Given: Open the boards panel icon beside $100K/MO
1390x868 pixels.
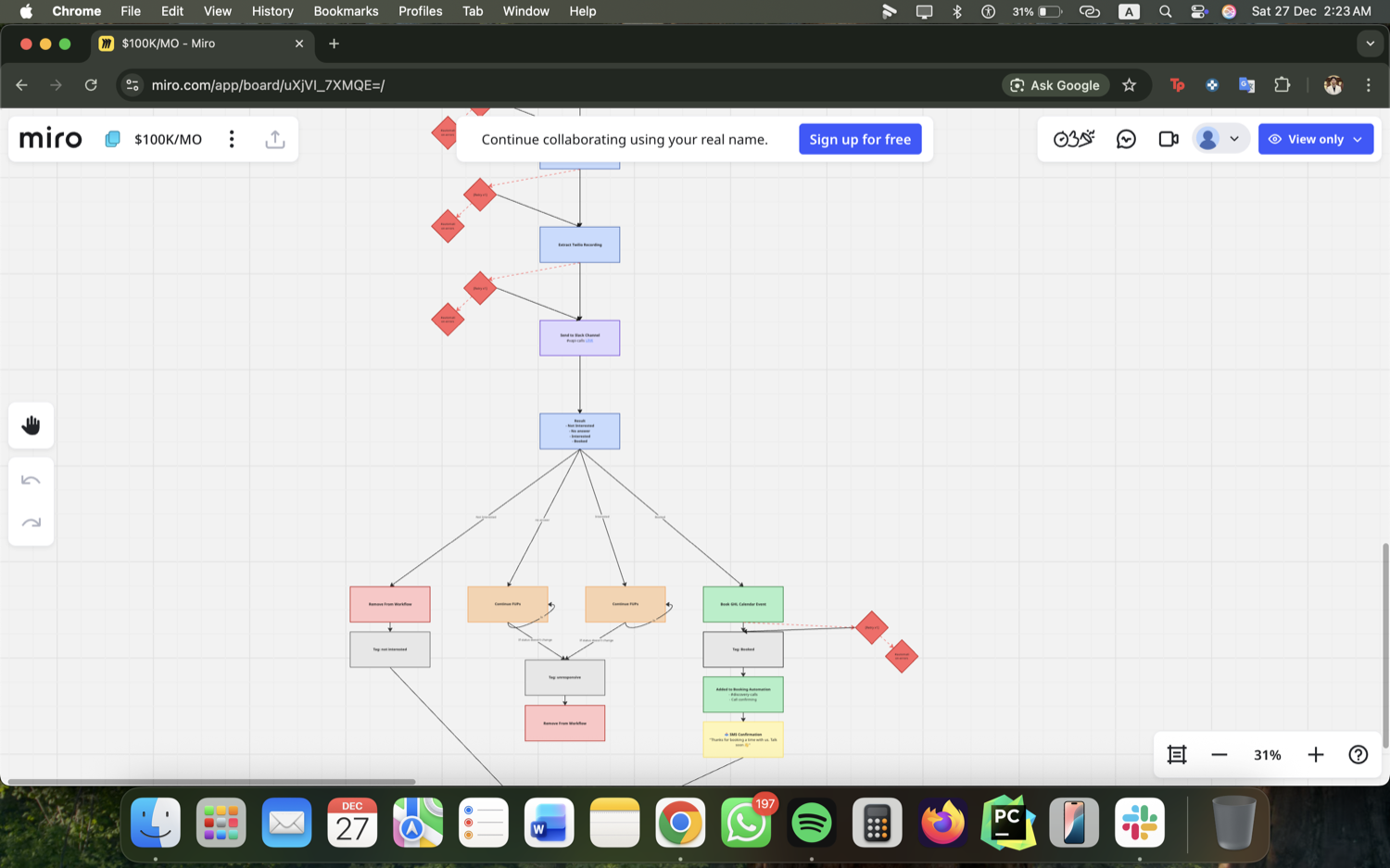Looking at the screenshot, I should point(112,139).
